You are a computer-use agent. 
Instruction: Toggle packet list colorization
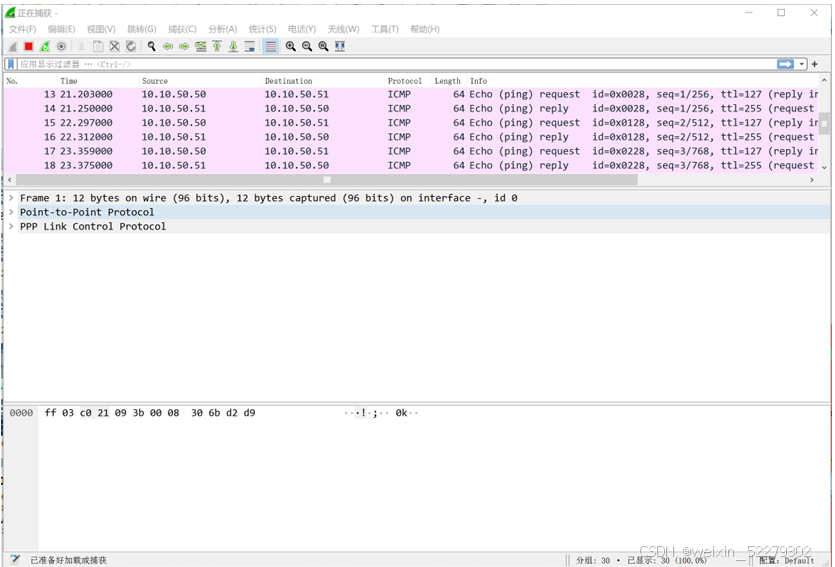271,46
